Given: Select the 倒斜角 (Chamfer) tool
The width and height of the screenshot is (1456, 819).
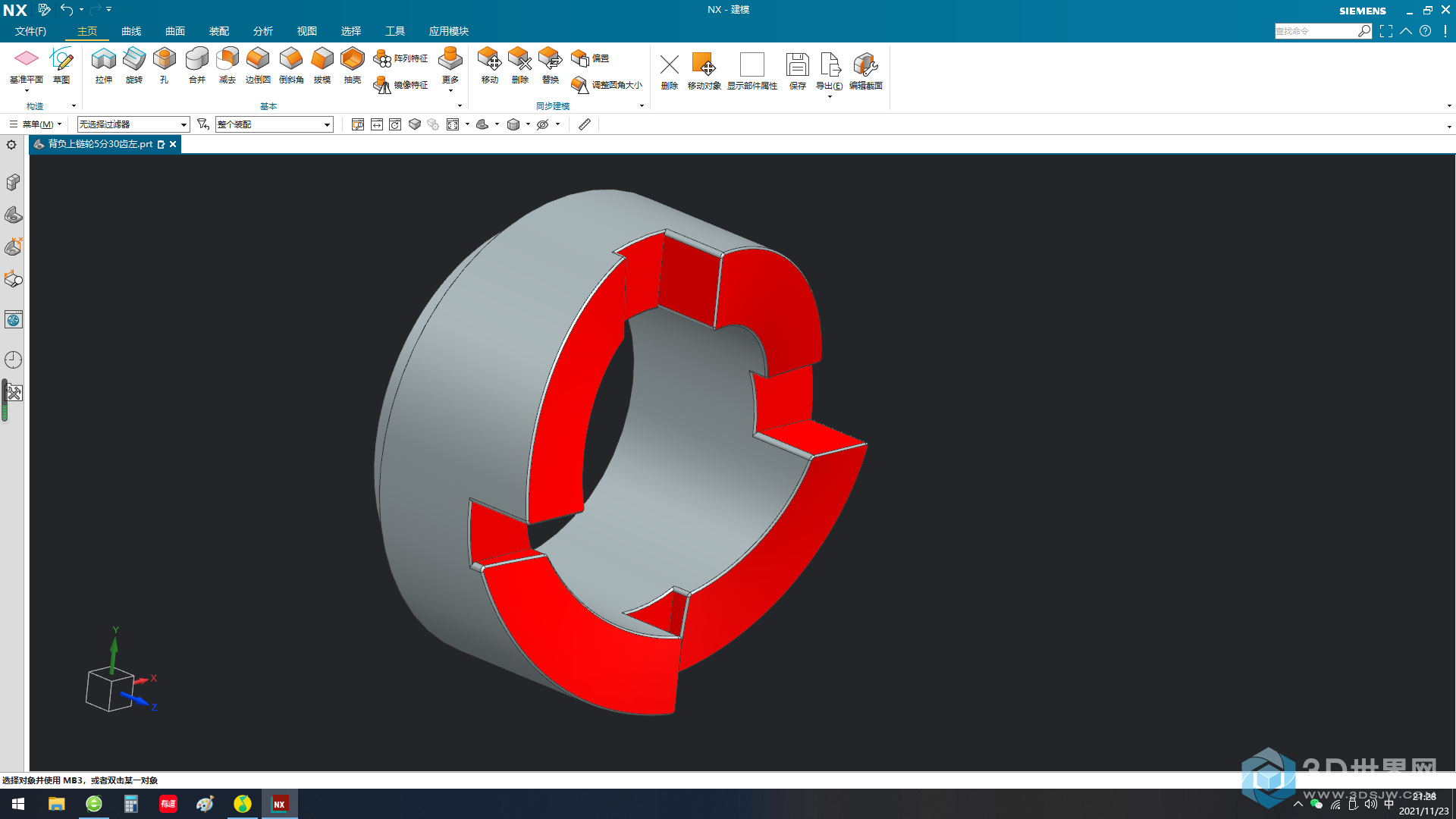Looking at the screenshot, I should coord(290,65).
